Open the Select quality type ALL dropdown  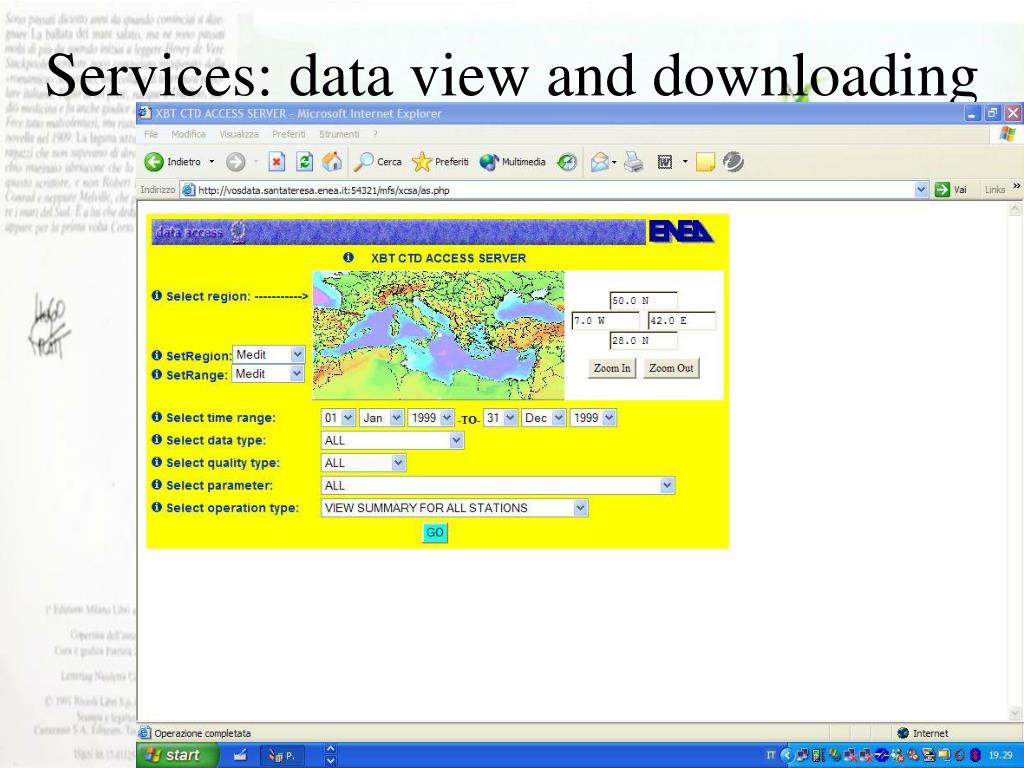(x=363, y=463)
